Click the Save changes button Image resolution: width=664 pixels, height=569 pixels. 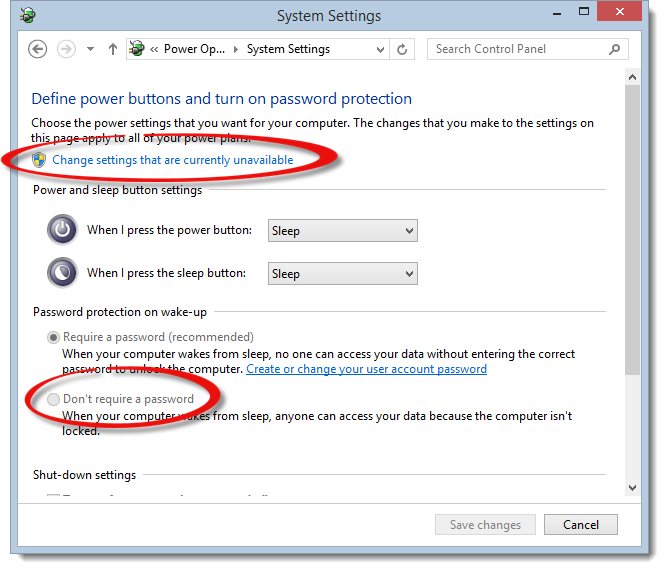pyautogui.click(x=485, y=525)
